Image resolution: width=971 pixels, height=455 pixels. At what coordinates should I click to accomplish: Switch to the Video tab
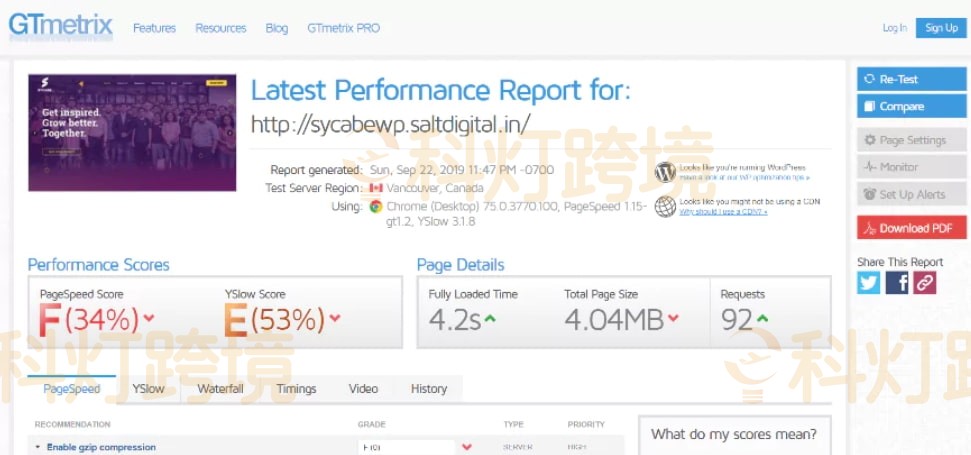click(x=364, y=389)
